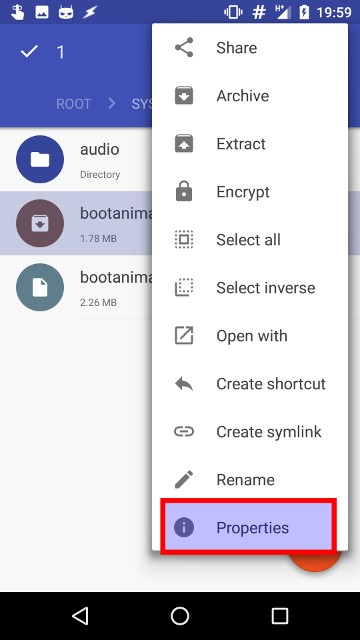Open the audio directory name
This screenshot has width=360, height=640.
click(100, 149)
